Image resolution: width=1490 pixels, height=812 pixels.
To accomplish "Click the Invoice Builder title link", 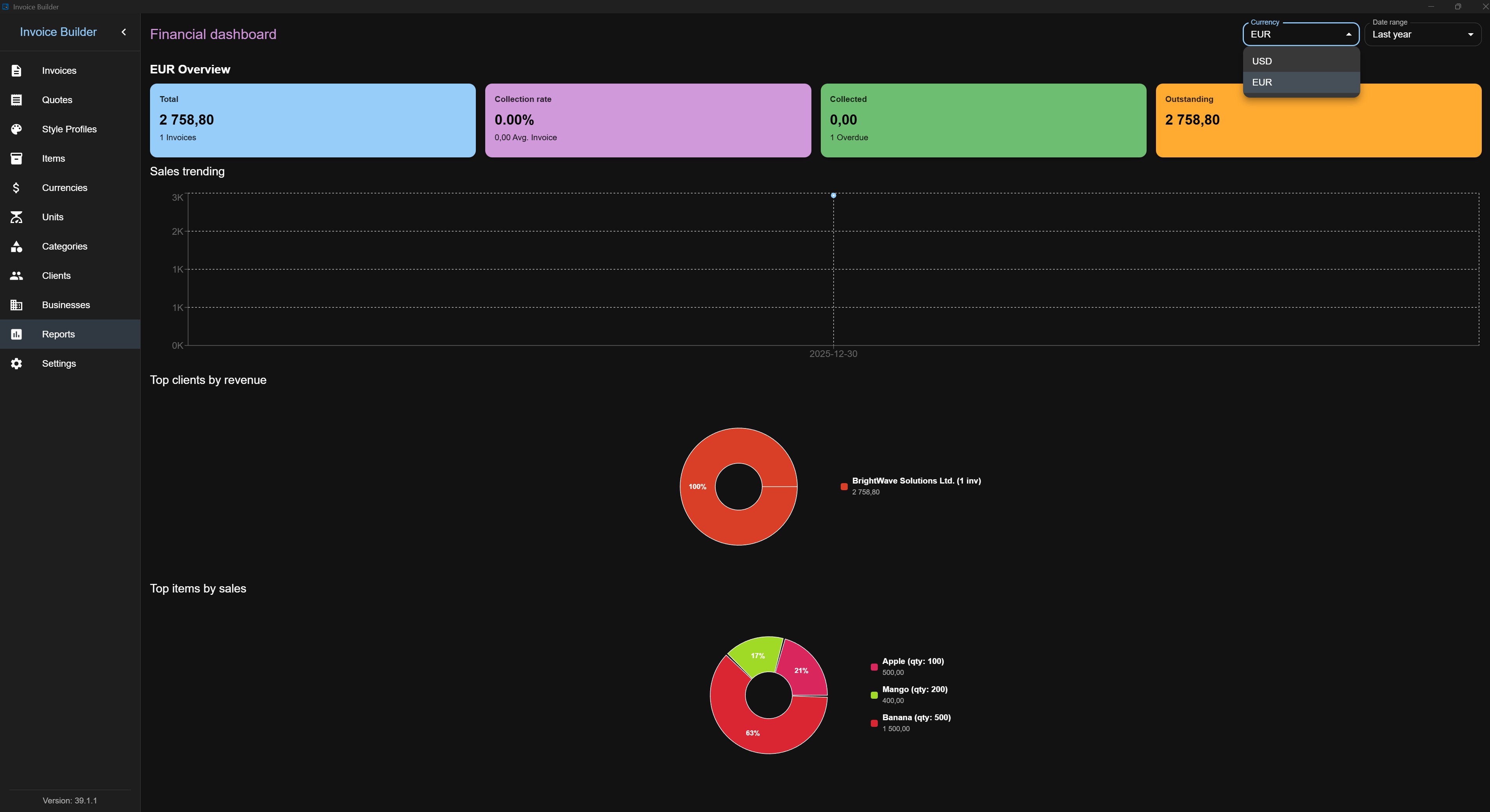I will click(x=58, y=32).
